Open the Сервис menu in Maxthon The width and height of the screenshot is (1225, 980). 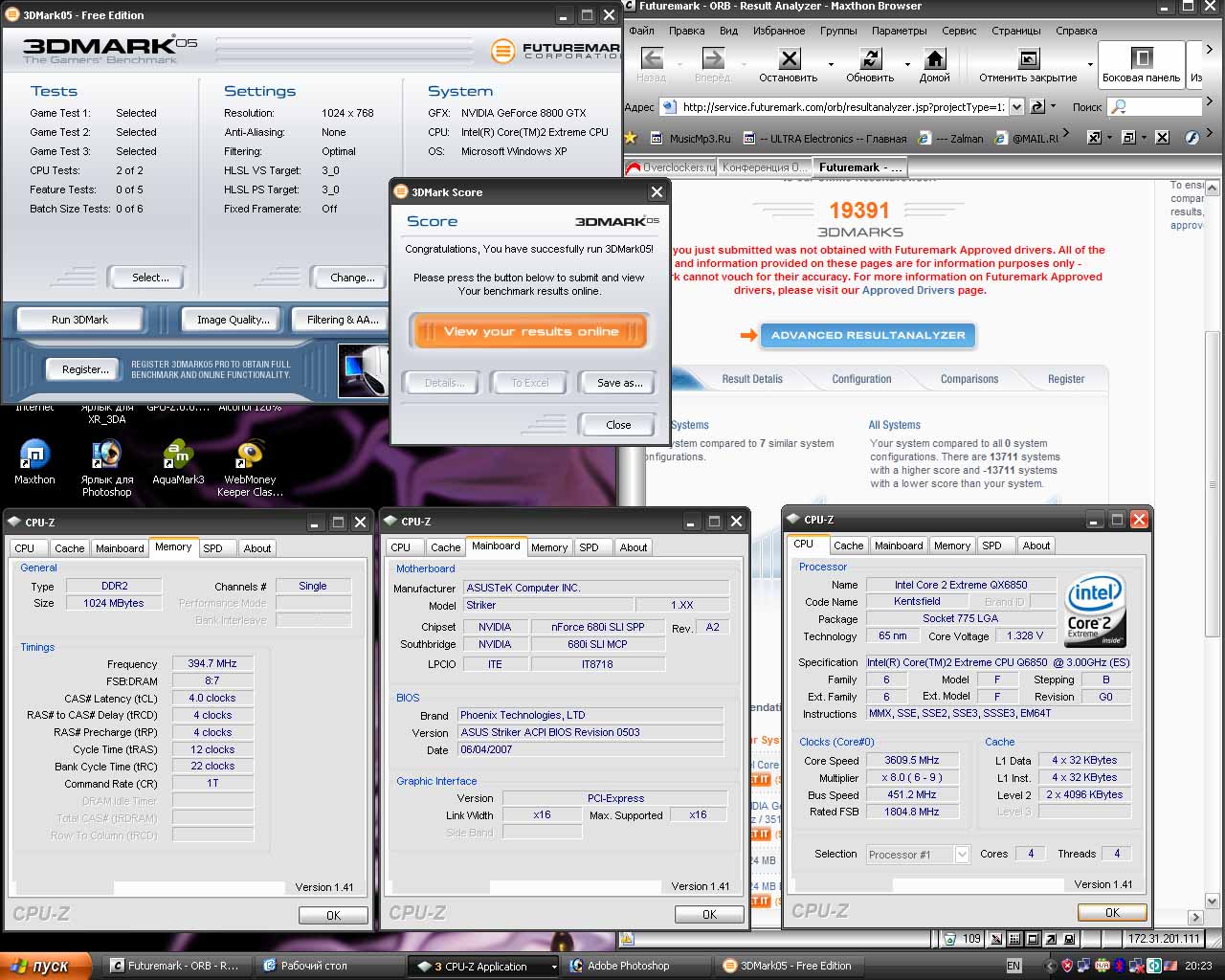959,31
